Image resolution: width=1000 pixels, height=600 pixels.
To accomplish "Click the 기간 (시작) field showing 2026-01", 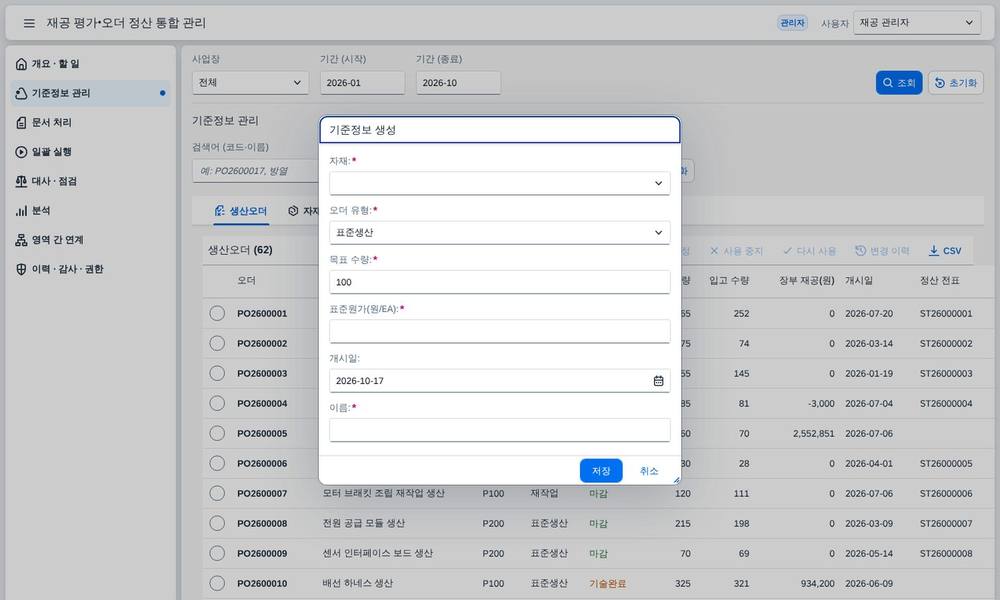I will (362, 83).
